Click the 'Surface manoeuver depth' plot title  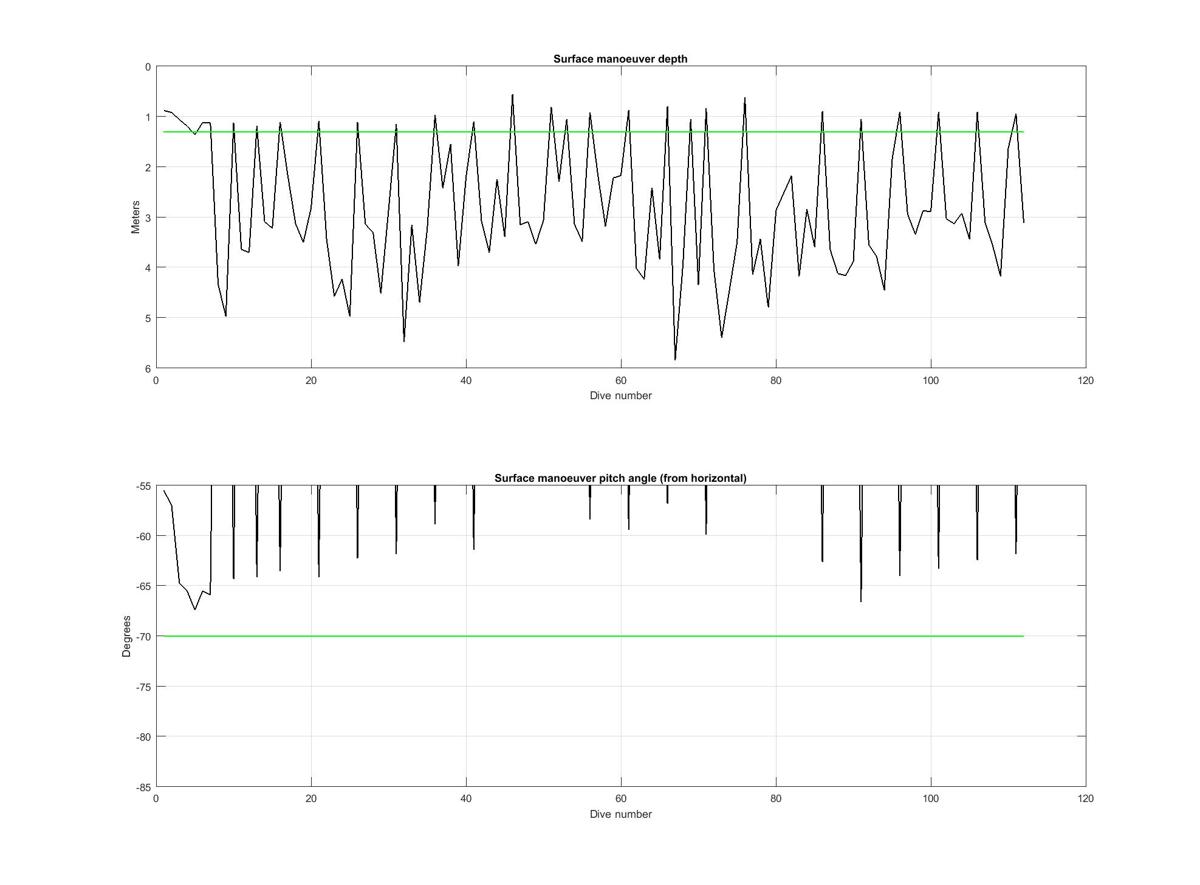[x=620, y=59]
